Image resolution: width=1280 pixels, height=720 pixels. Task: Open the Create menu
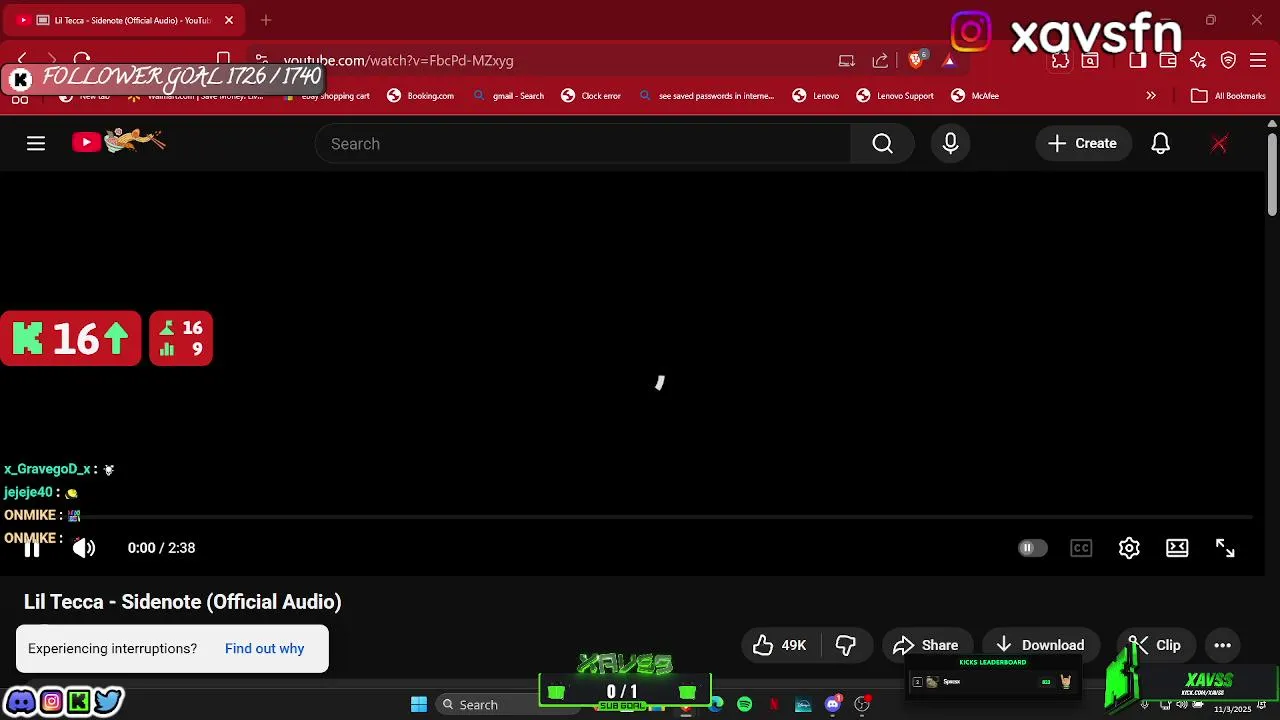1082,144
